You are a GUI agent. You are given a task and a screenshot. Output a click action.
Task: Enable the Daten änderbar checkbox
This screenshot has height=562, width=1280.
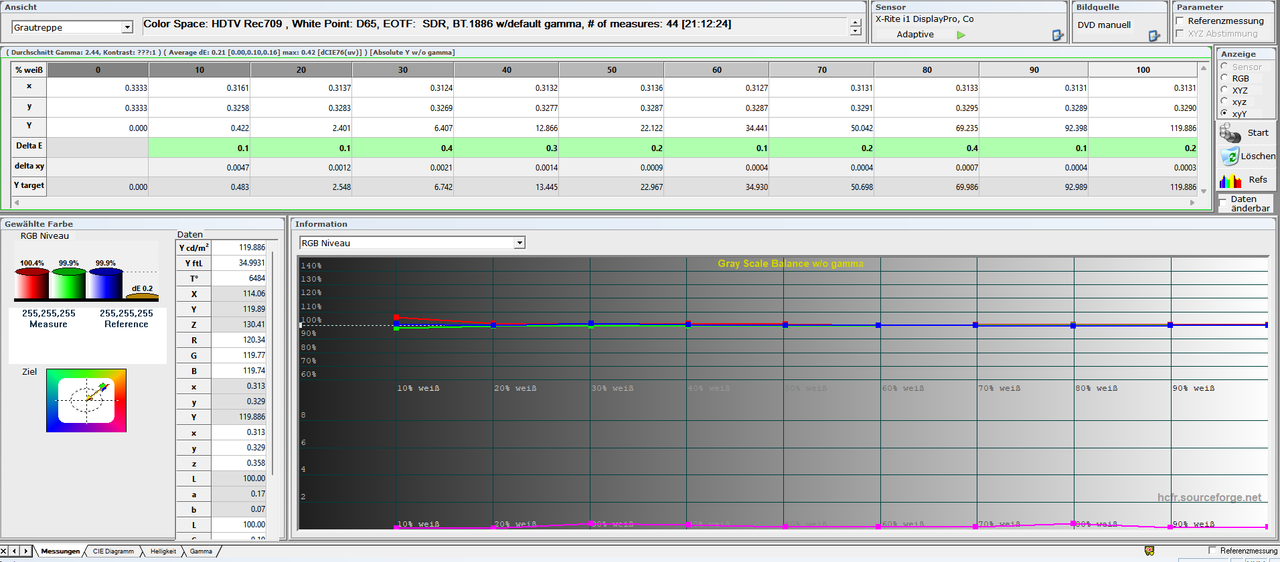click(1224, 203)
